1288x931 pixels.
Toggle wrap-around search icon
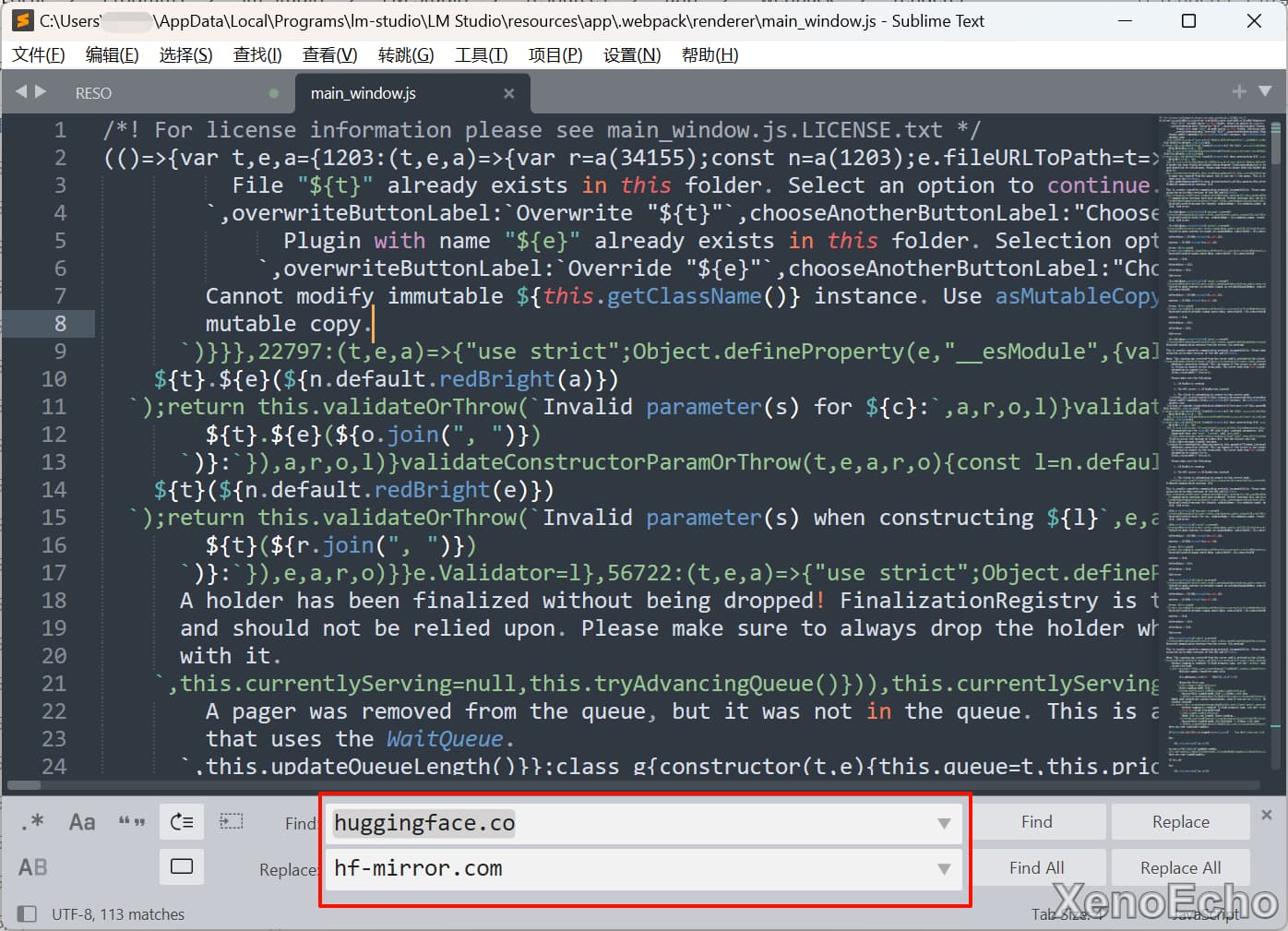tap(182, 821)
